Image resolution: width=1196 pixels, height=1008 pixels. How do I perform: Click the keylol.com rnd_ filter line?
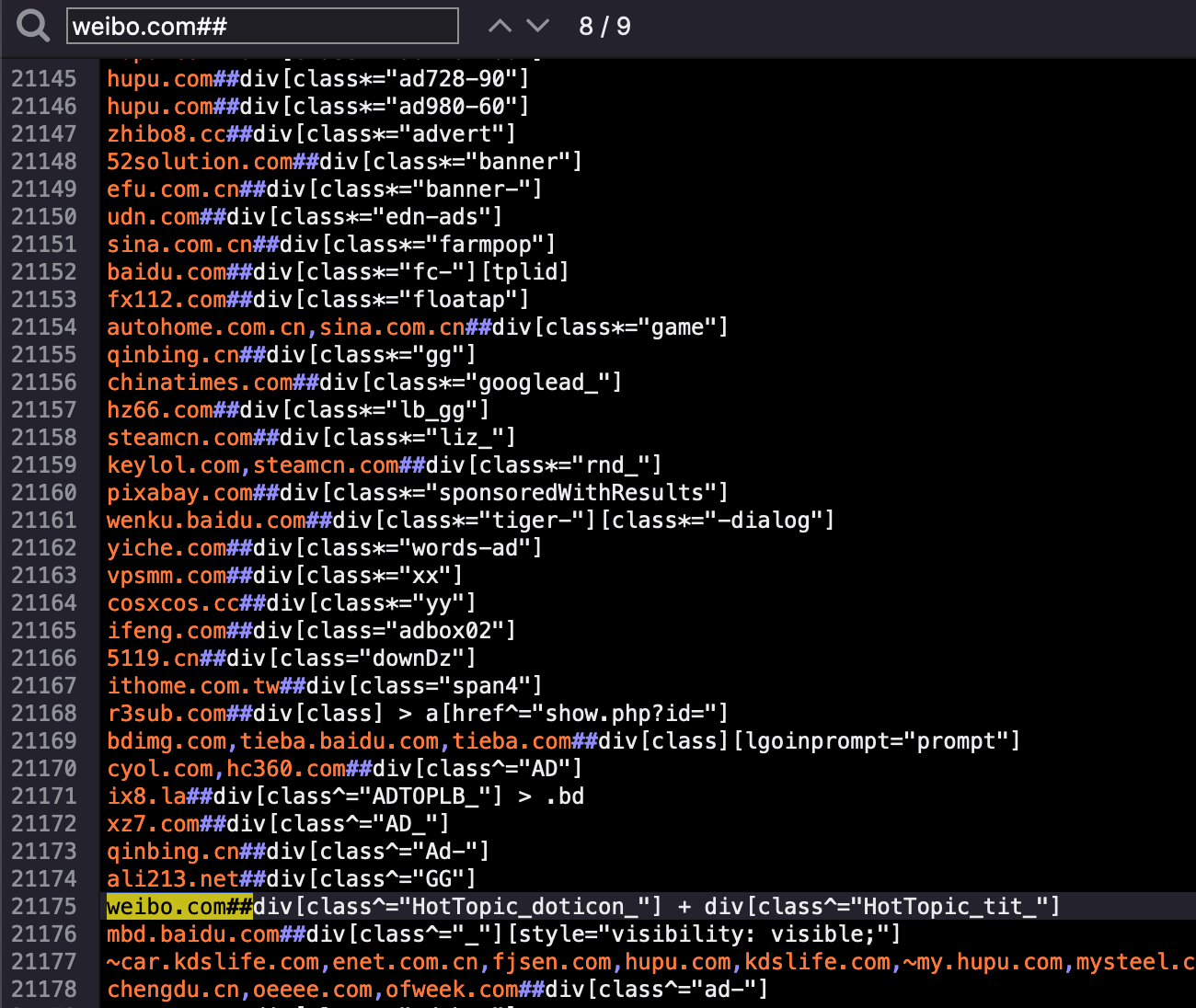pyautogui.click(x=385, y=464)
